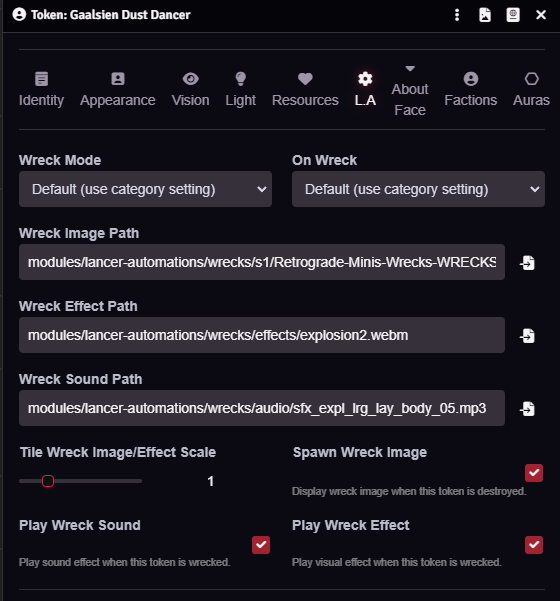This screenshot has width=560, height=601.
Task: Click the character sheet icon in header
Action: pos(513,15)
